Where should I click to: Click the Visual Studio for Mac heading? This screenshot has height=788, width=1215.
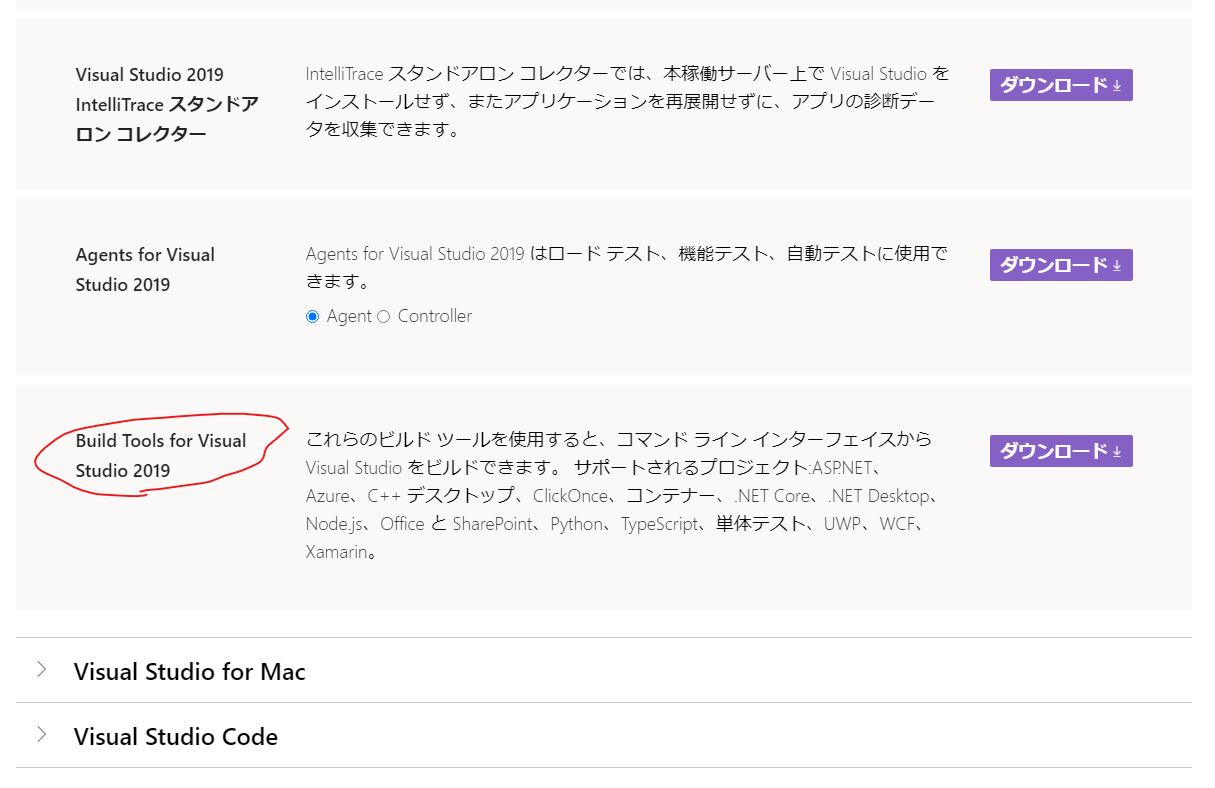point(190,671)
